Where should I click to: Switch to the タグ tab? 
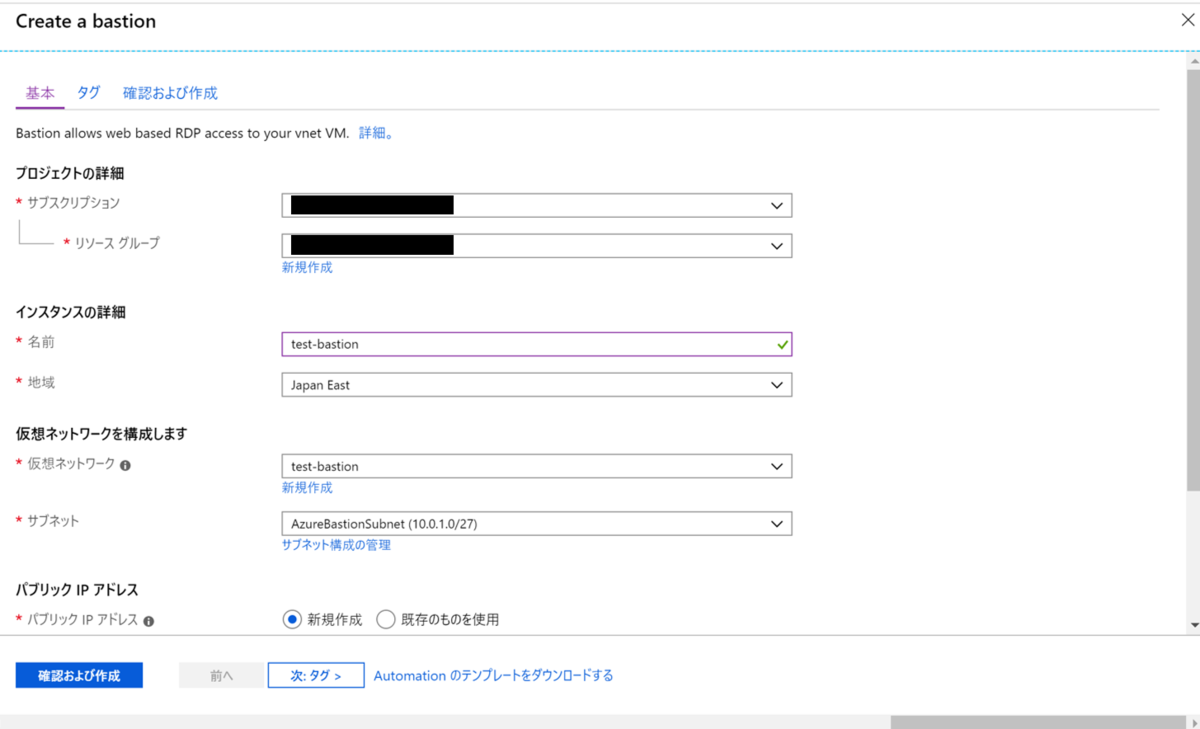point(89,93)
